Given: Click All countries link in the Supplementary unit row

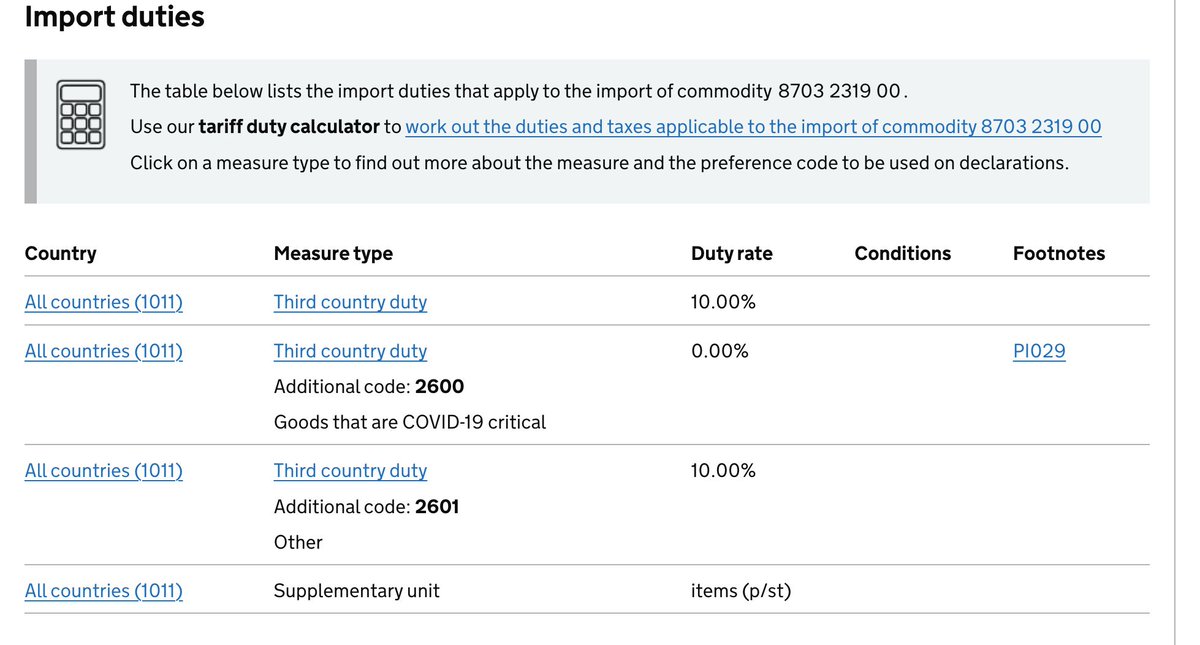Looking at the screenshot, I should coord(103,591).
